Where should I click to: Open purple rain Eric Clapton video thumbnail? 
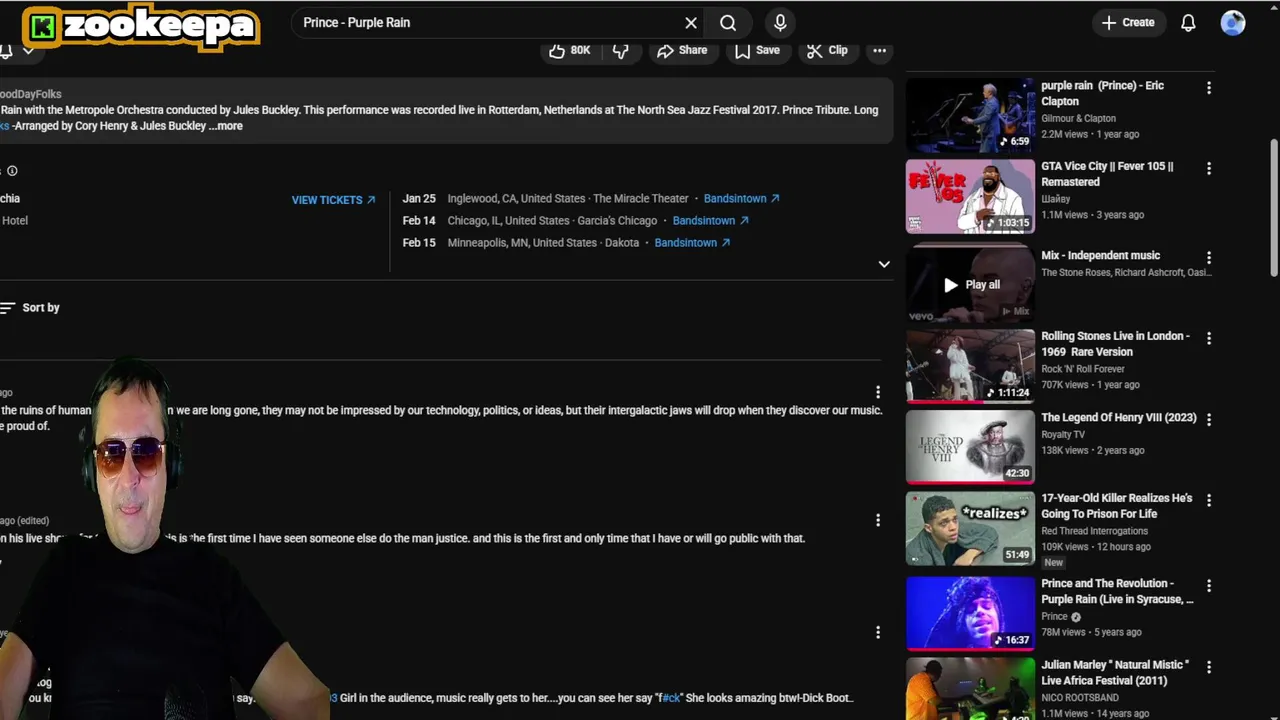pos(970,114)
